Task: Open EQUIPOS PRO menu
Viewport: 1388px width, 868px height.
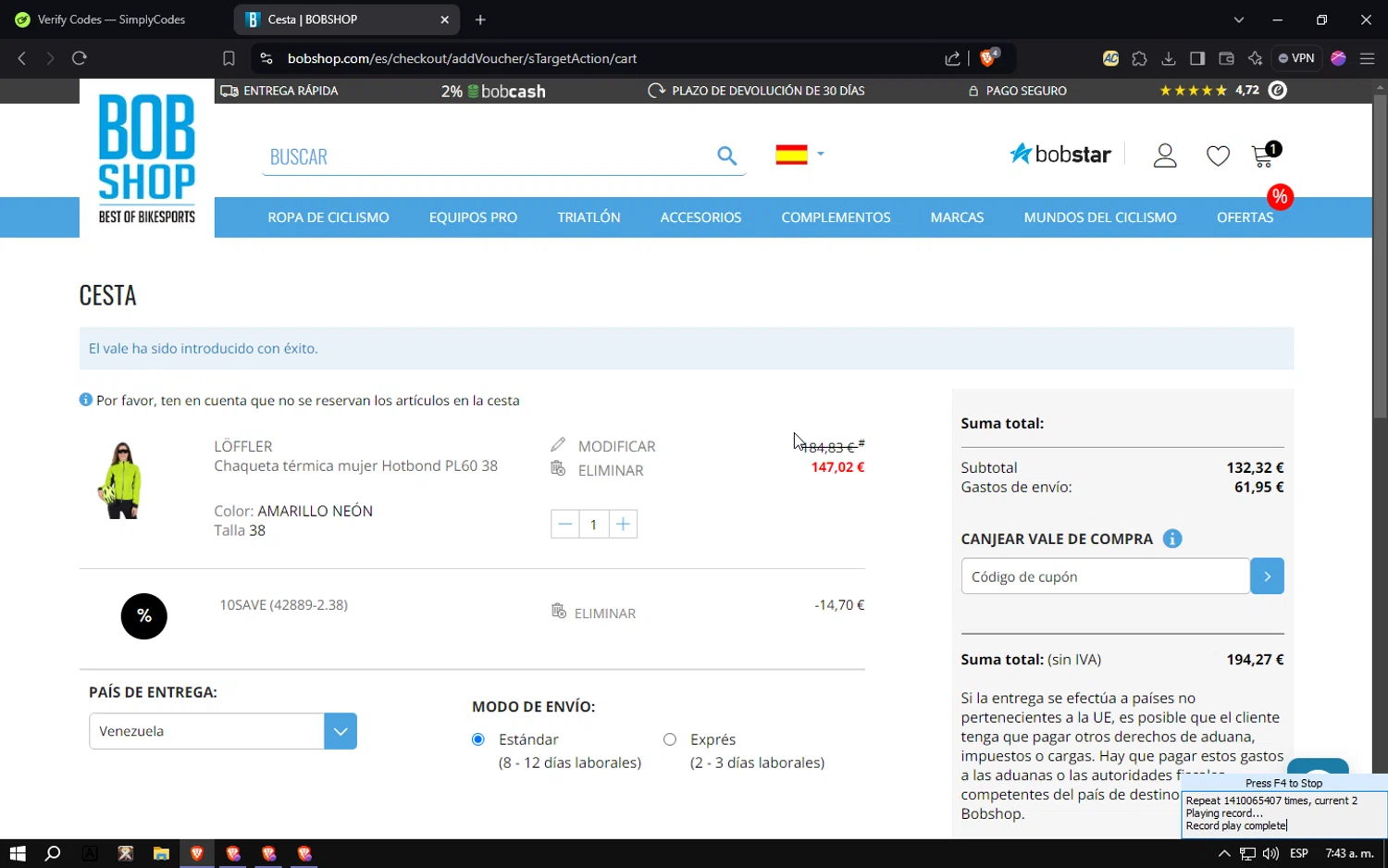Action: tap(473, 217)
